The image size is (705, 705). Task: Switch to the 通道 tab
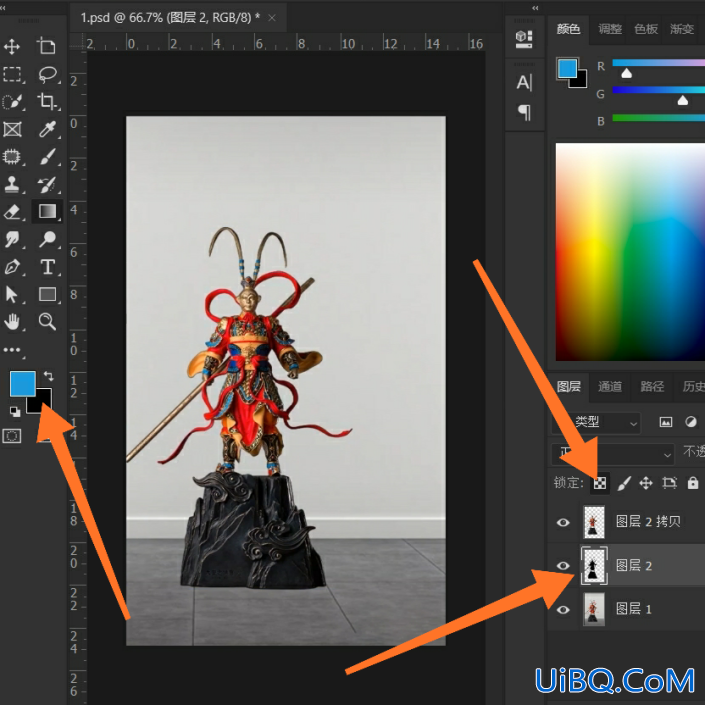pos(610,387)
